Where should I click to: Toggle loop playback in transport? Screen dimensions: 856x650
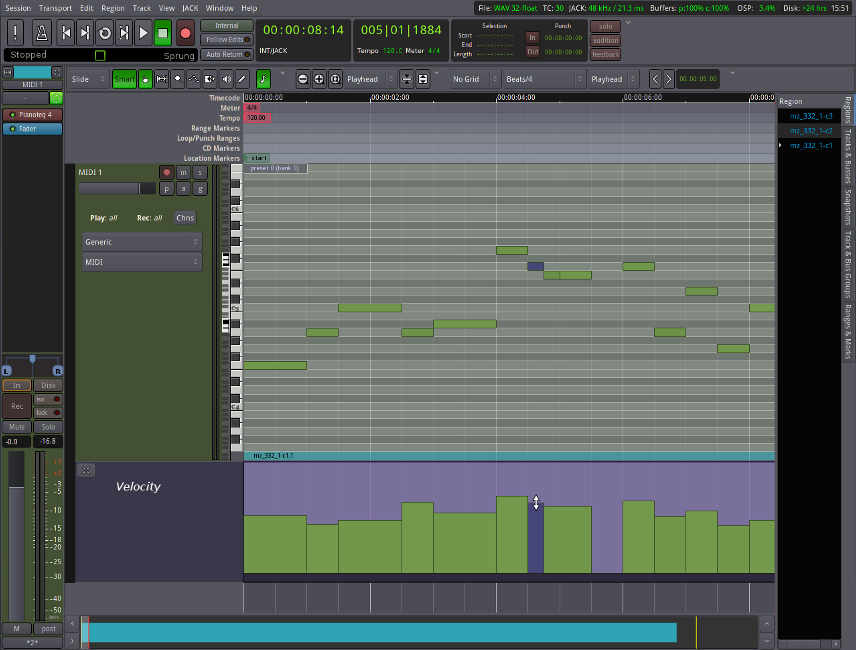point(104,33)
